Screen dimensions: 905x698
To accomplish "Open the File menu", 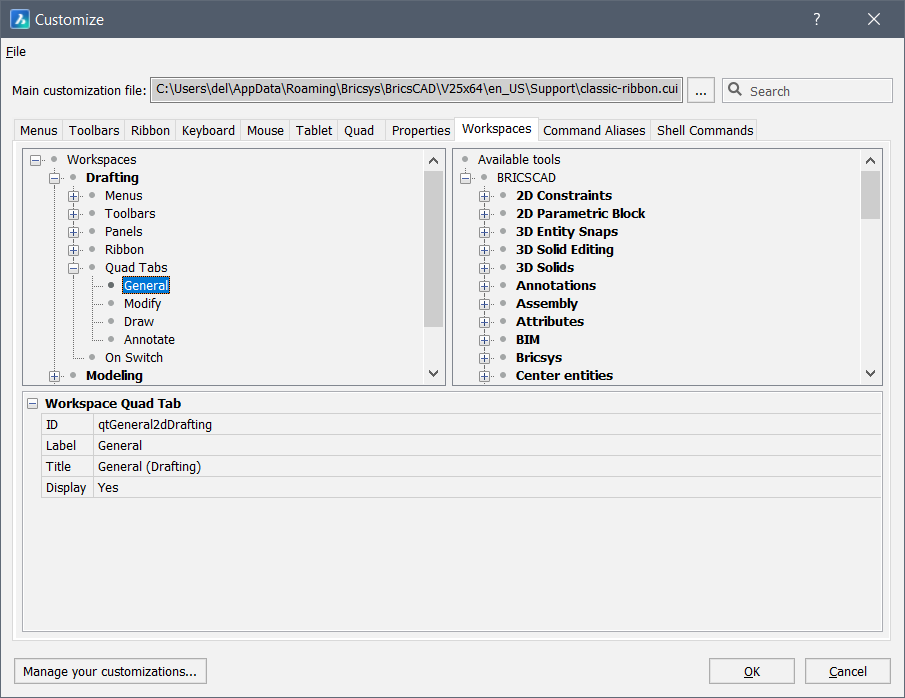I will click(16, 52).
